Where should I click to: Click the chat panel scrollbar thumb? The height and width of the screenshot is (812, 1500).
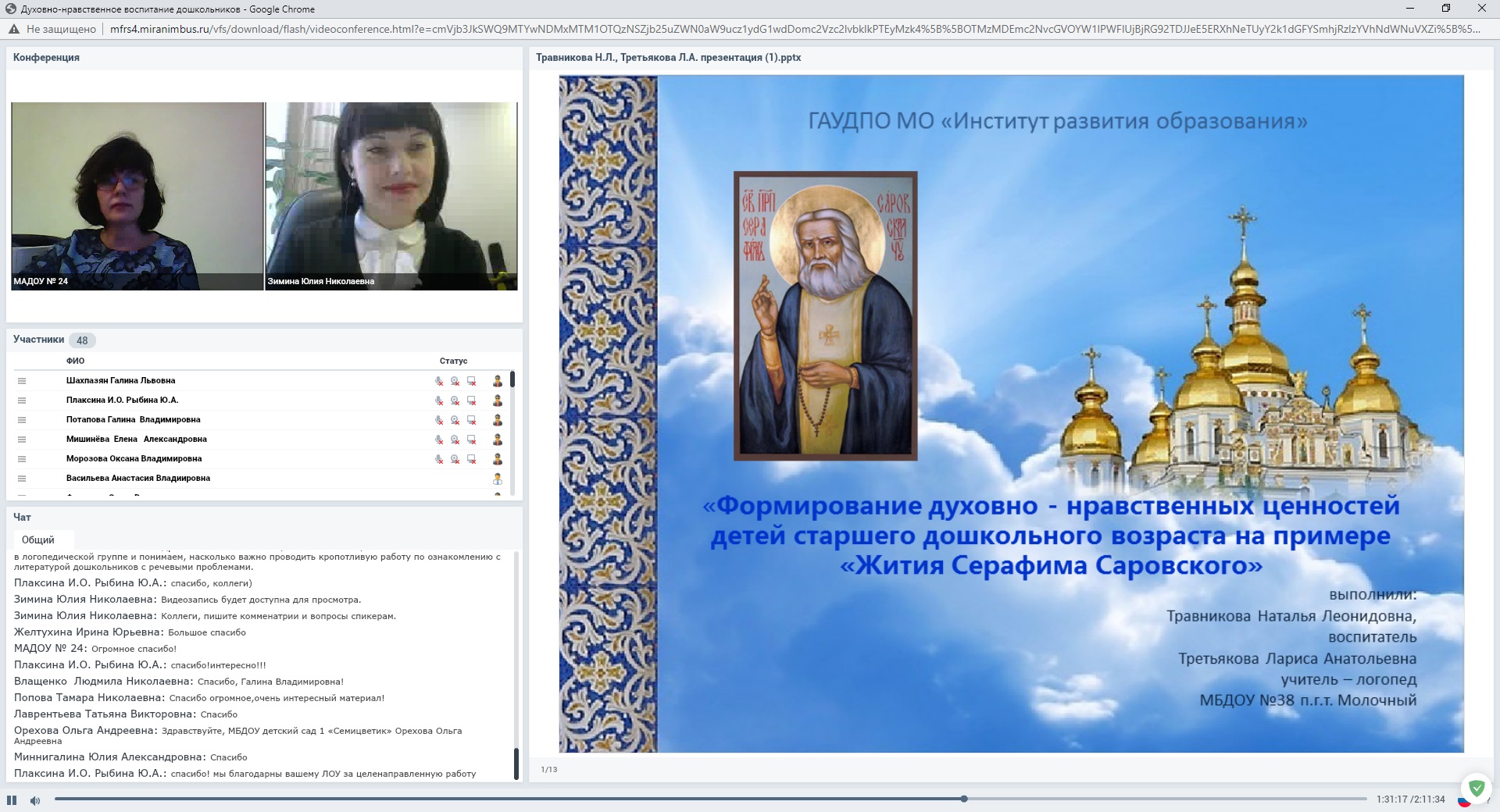516,764
